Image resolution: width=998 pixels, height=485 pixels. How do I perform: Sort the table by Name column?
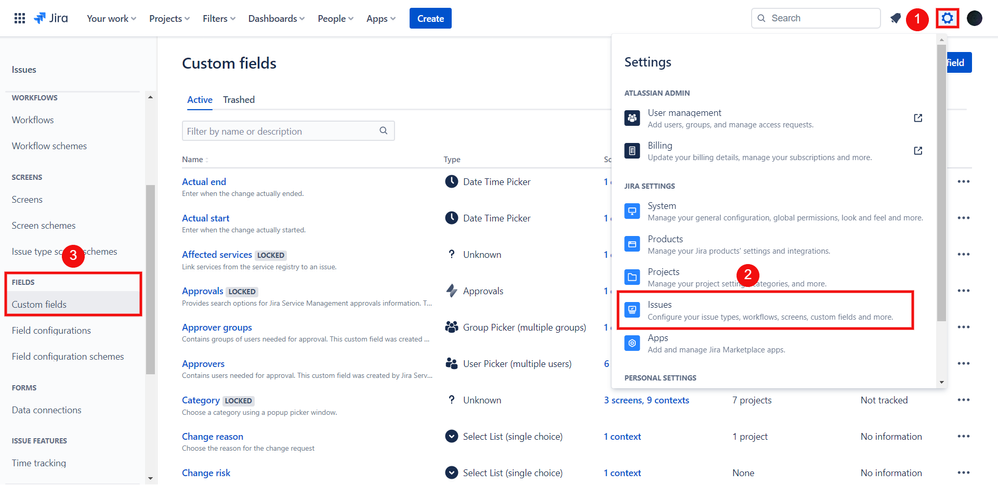tap(195, 160)
